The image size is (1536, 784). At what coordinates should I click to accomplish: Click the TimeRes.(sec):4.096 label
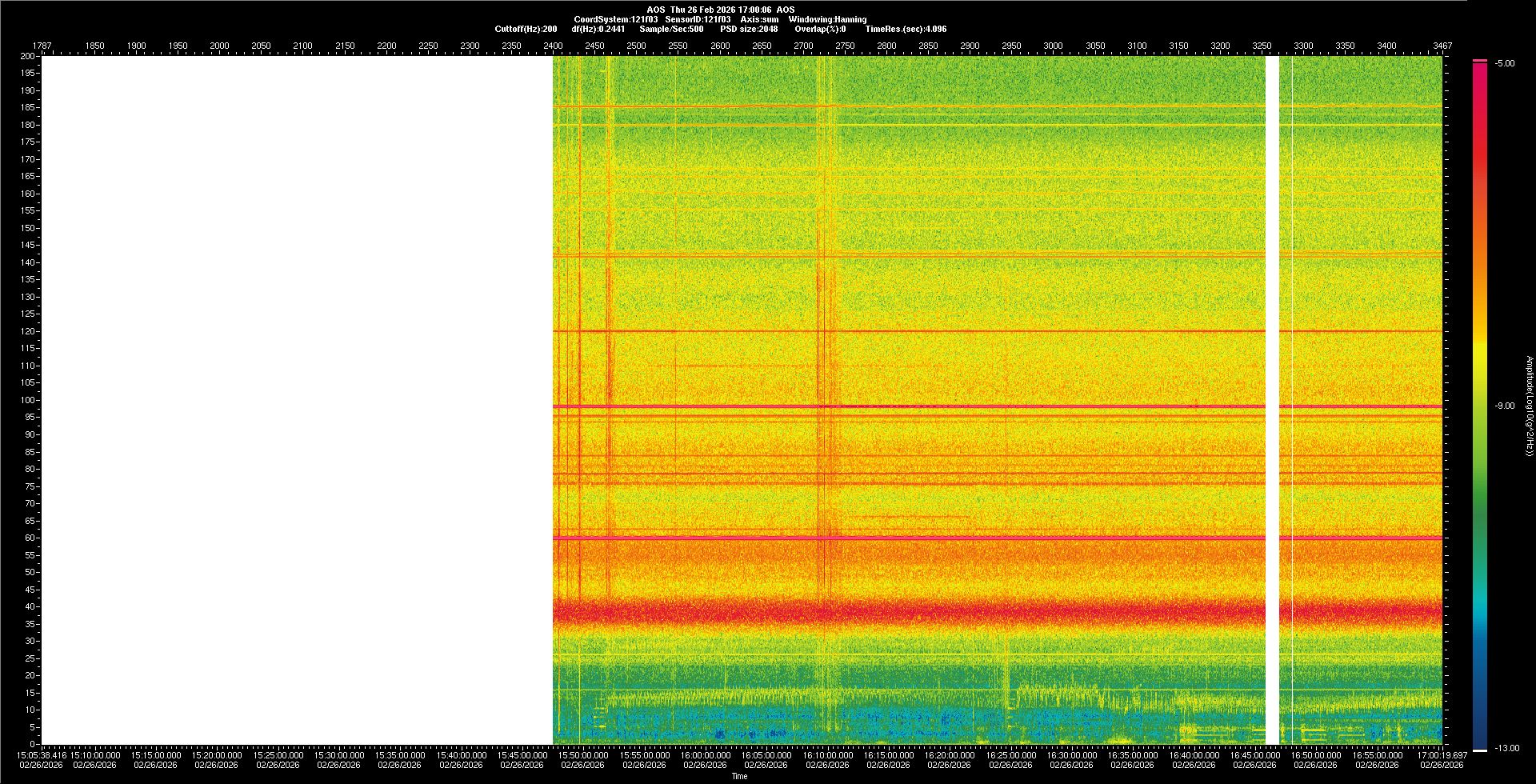(906, 29)
